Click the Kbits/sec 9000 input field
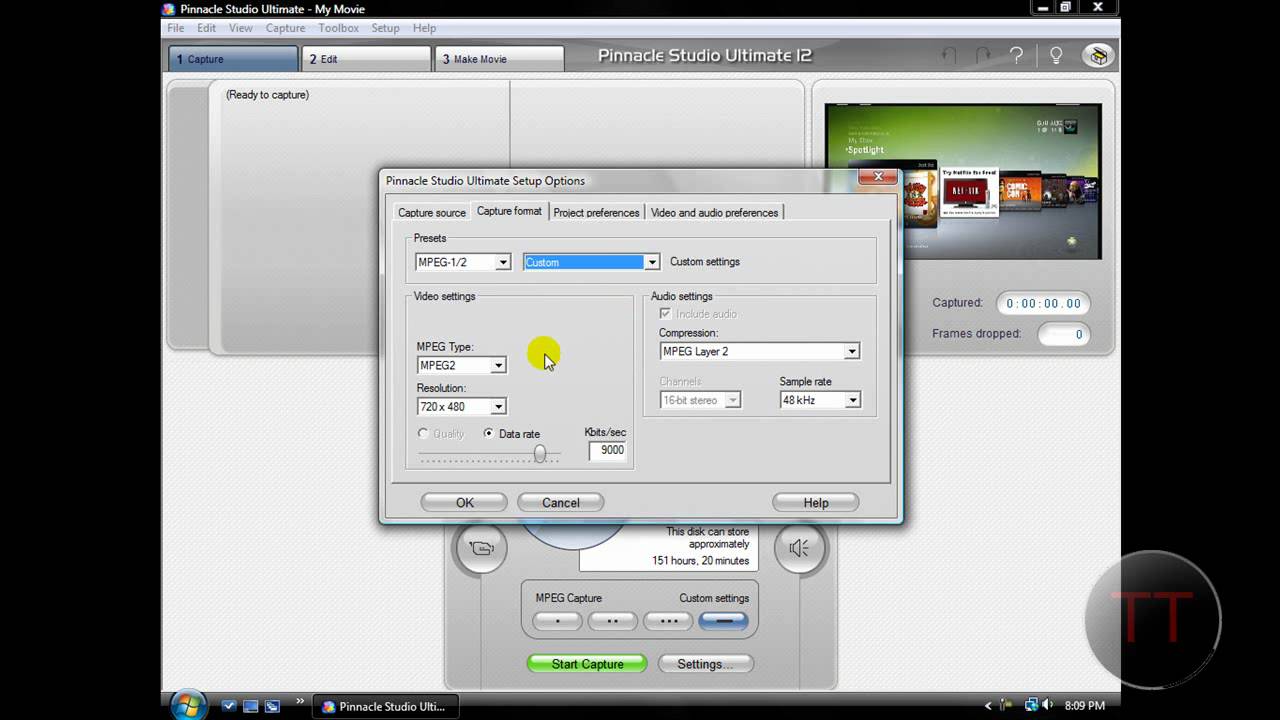The image size is (1280, 720). click(x=607, y=450)
